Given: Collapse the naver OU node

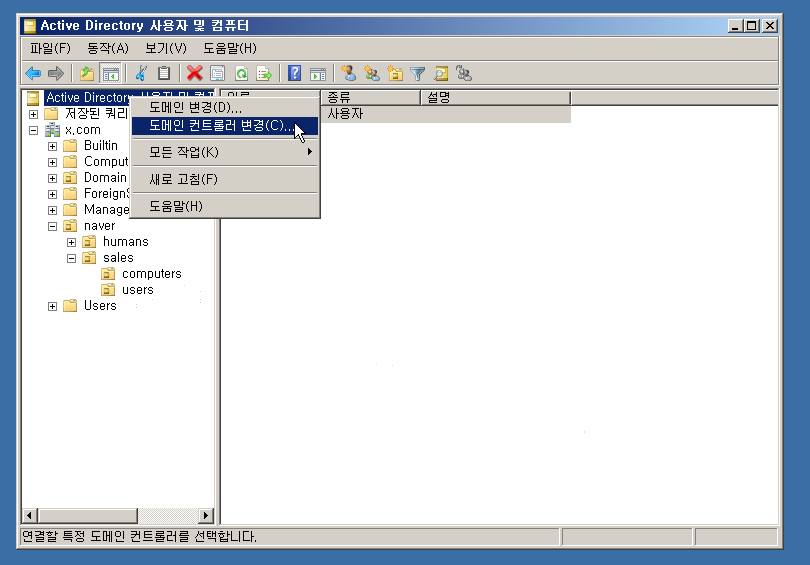Looking at the screenshot, I should click(52, 226).
